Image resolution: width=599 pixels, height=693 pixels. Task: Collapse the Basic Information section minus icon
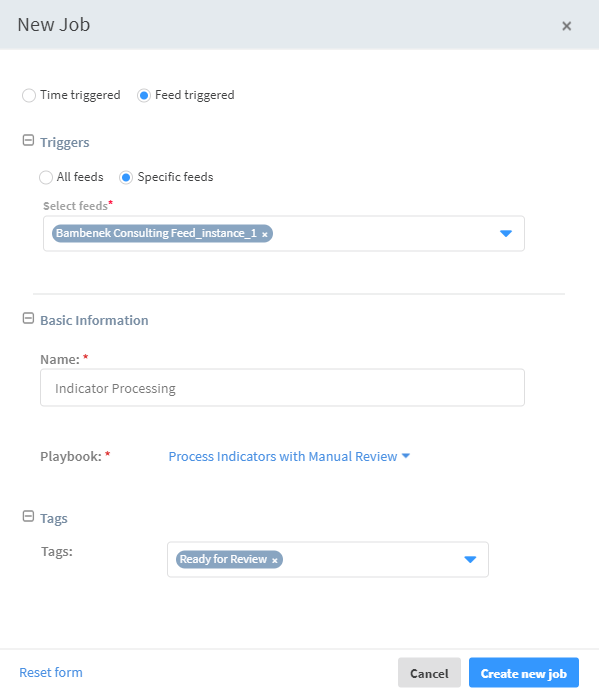click(x=28, y=318)
